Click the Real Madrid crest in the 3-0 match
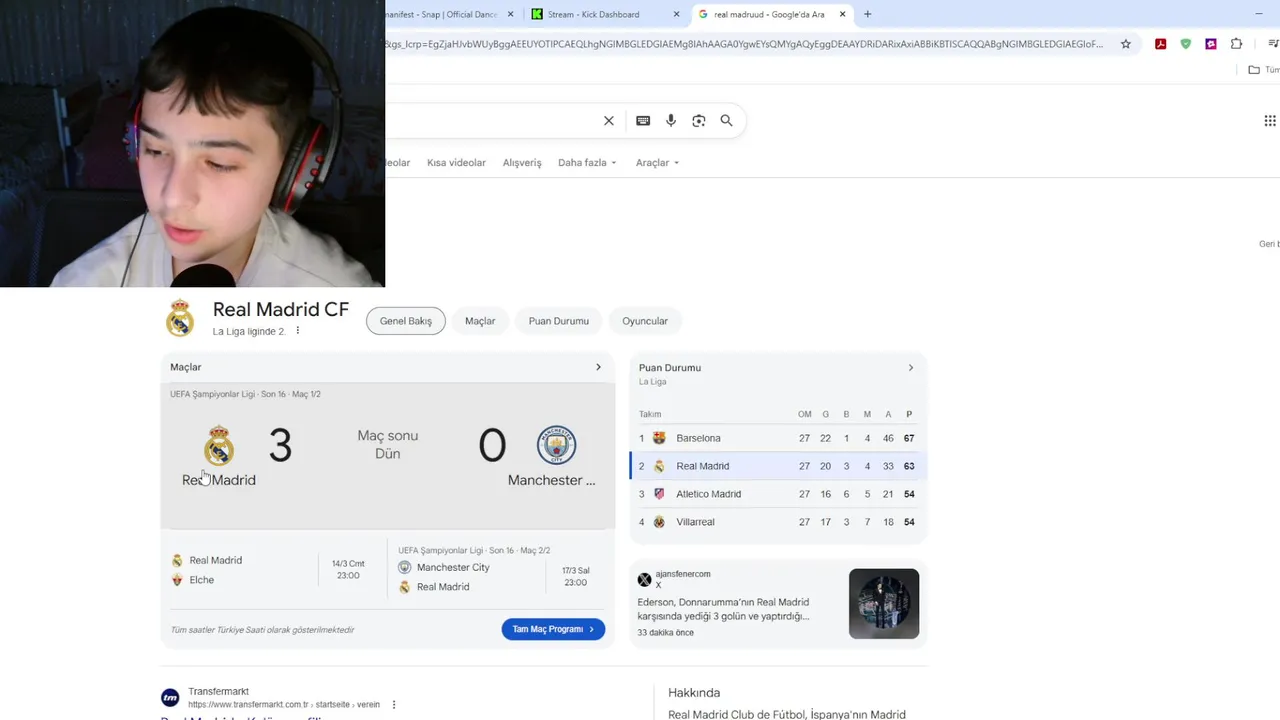 [x=219, y=445]
